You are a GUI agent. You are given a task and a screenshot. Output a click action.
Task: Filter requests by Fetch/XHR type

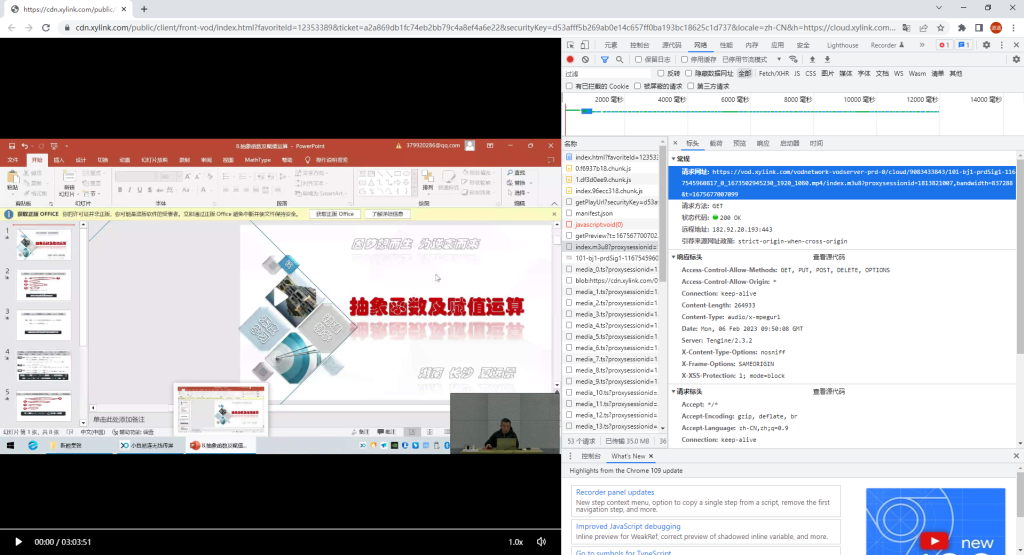(x=773, y=73)
